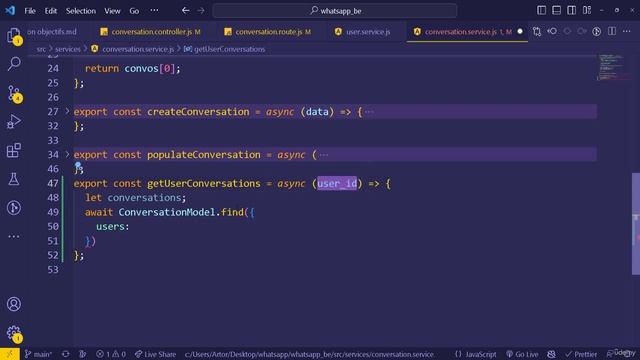Click the file path in status bar

coord(309,354)
